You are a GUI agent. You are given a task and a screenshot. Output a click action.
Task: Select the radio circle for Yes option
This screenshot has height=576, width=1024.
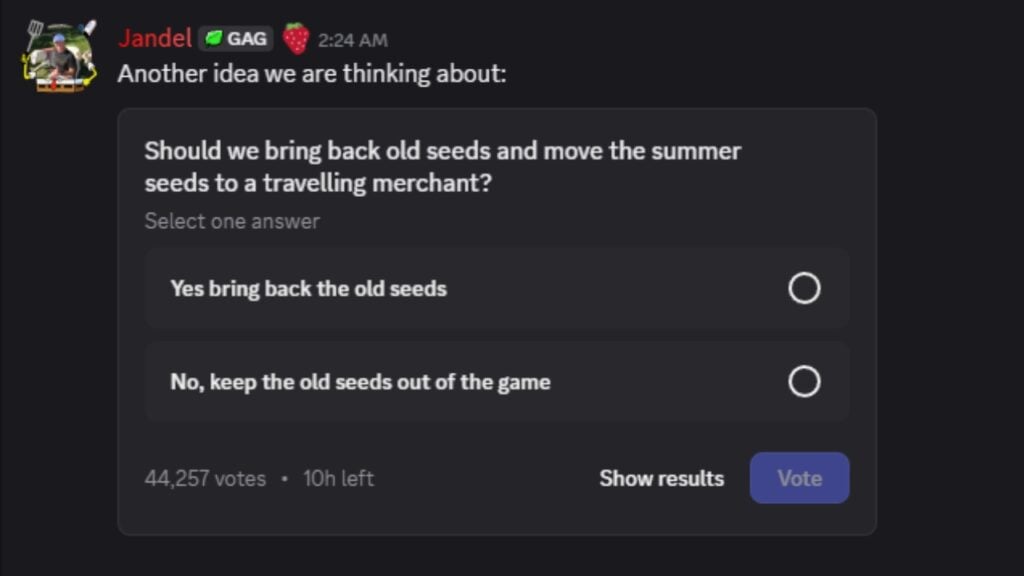(x=804, y=289)
